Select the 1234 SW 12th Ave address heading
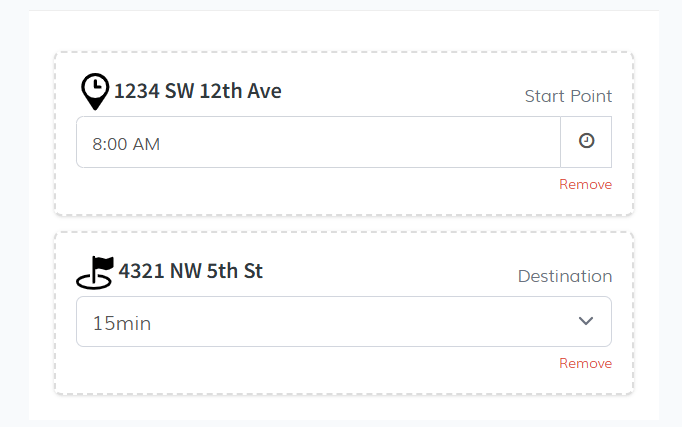Screen dimensions: 682x427 pyautogui.click(x=198, y=91)
